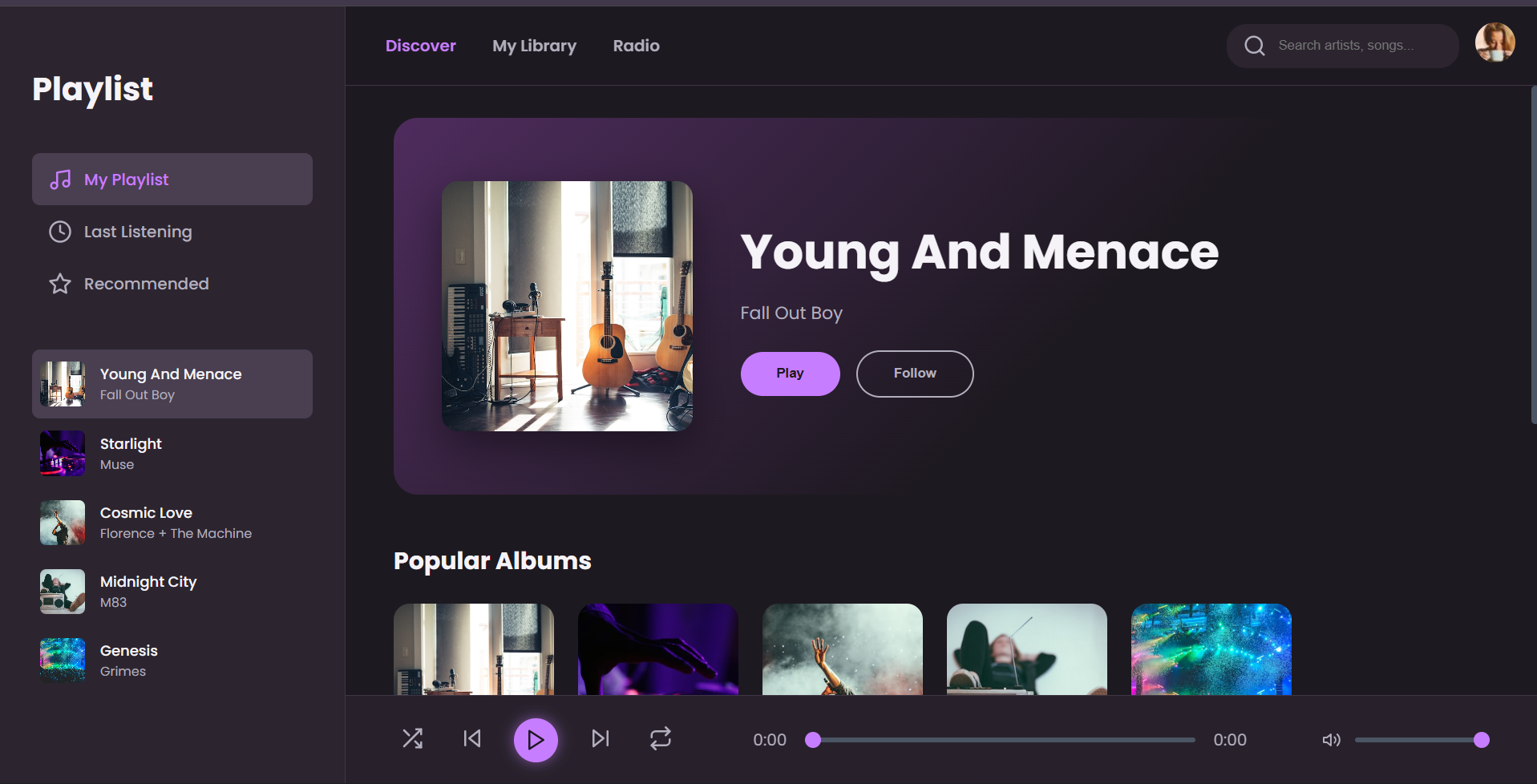1537x784 pixels.
Task: Click the Fall Out Boy artist name in banner
Action: click(791, 313)
